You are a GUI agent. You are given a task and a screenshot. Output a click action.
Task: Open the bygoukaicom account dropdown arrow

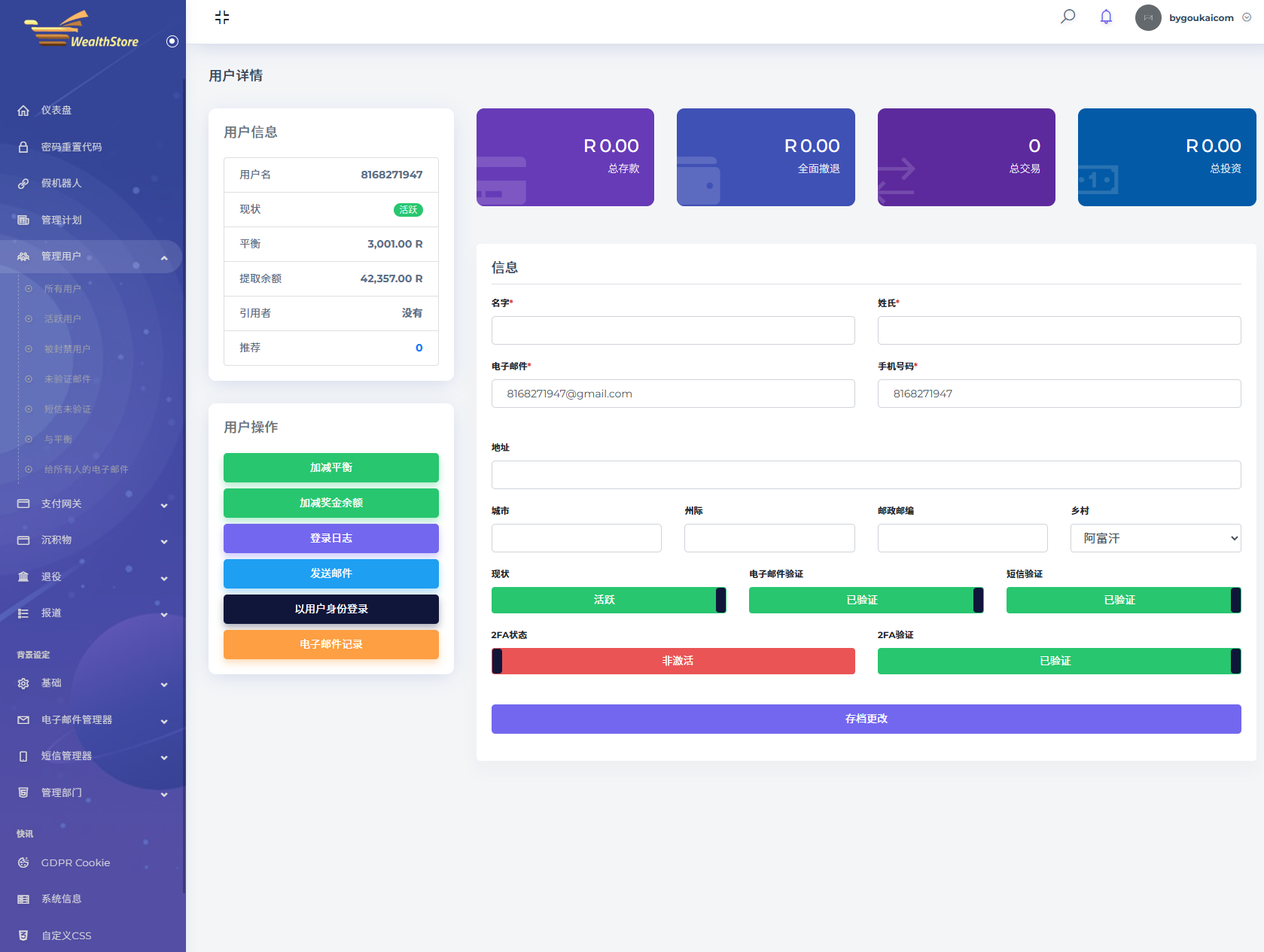tap(1247, 17)
